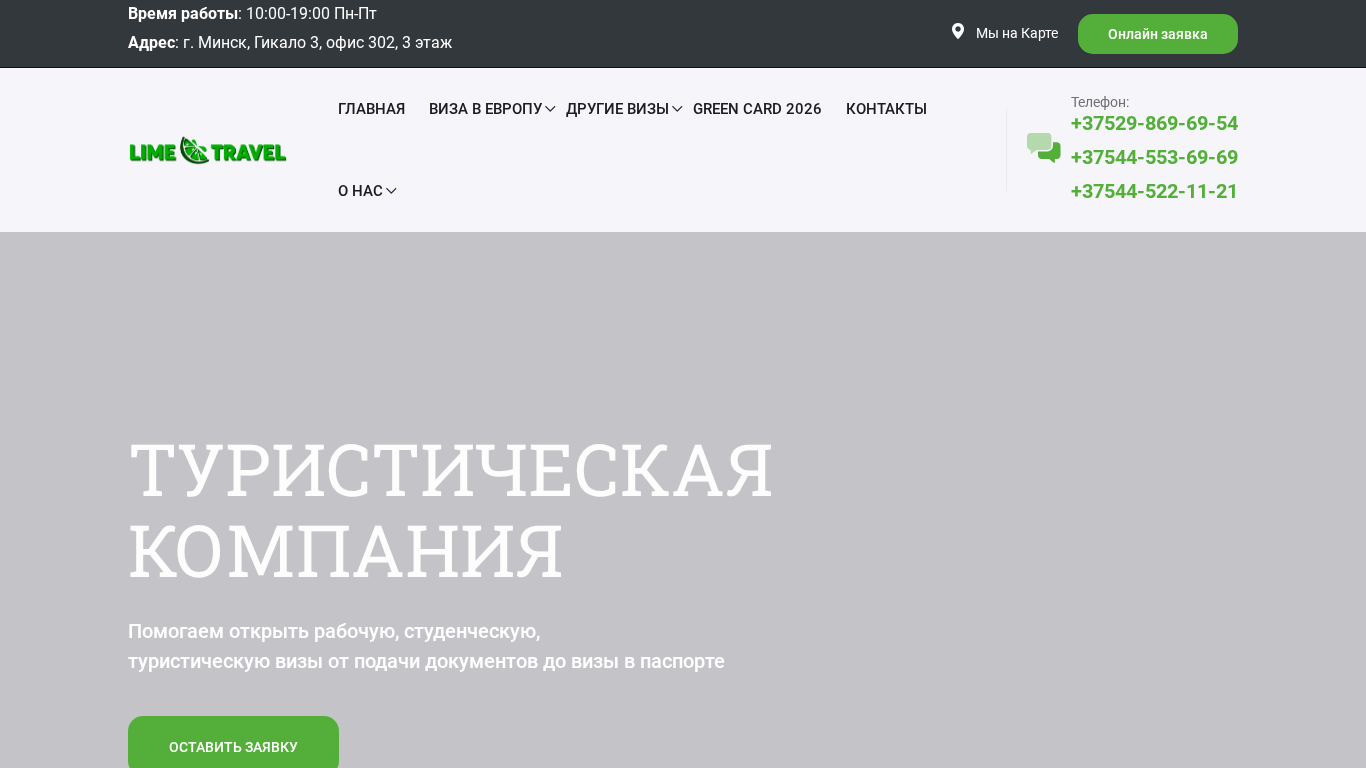Click the Время работы hours text
Image resolution: width=1366 pixels, height=768 pixels.
[x=252, y=13]
